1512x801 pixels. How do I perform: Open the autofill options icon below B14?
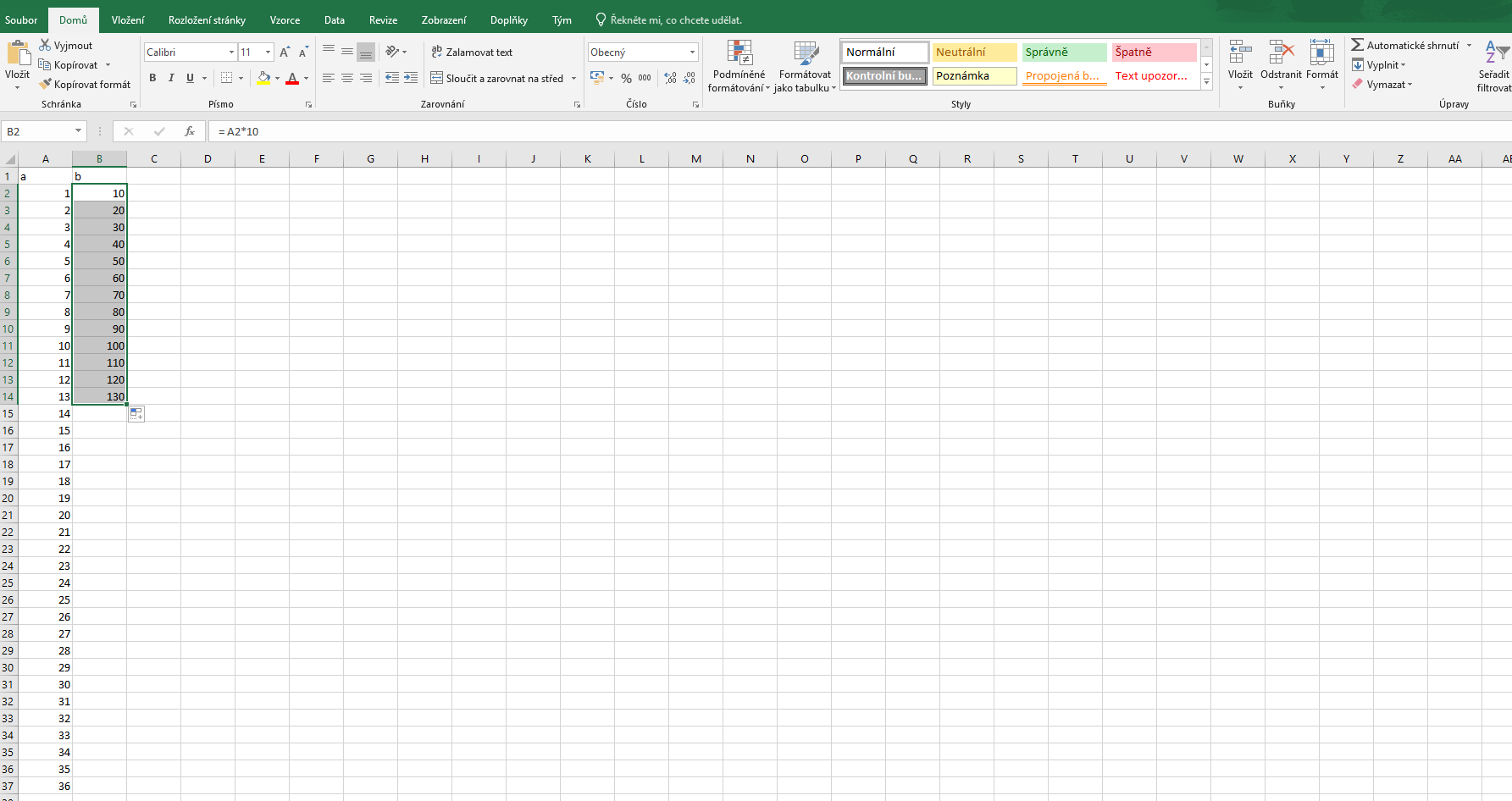click(x=136, y=414)
